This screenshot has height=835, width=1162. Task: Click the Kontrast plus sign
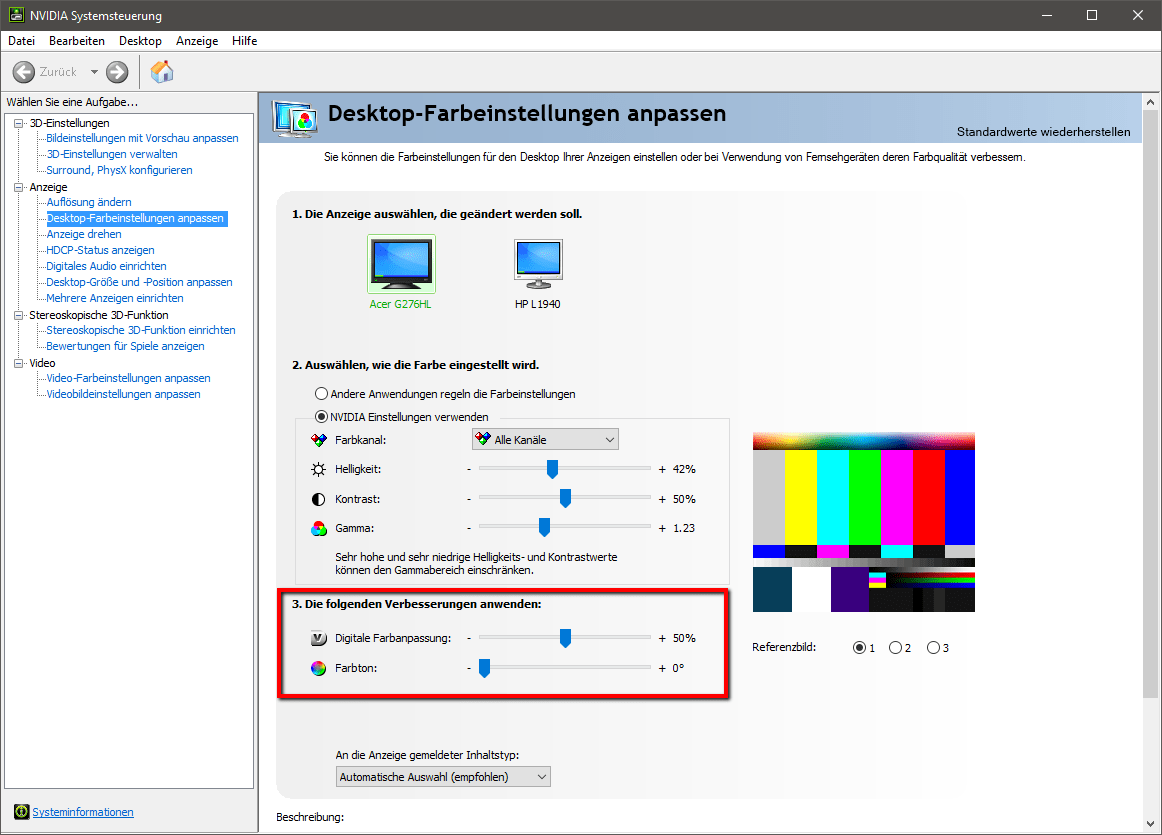(x=662, y=499)
